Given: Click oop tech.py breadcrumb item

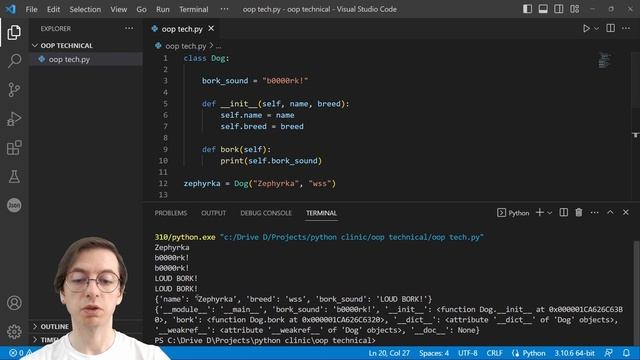Looking at the screenshot, I should click(185, 46).
